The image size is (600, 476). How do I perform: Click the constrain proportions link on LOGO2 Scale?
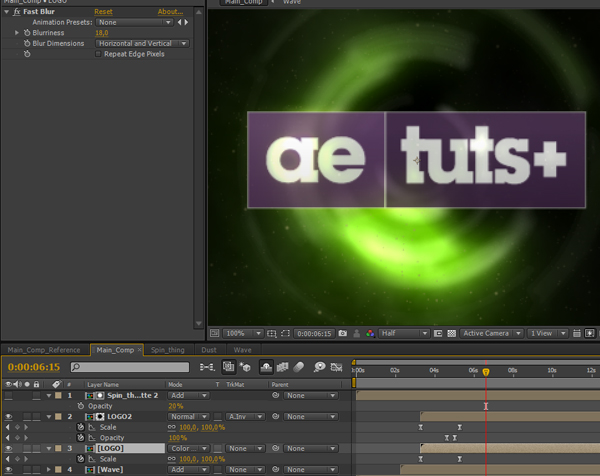click(x=171, y=427)
